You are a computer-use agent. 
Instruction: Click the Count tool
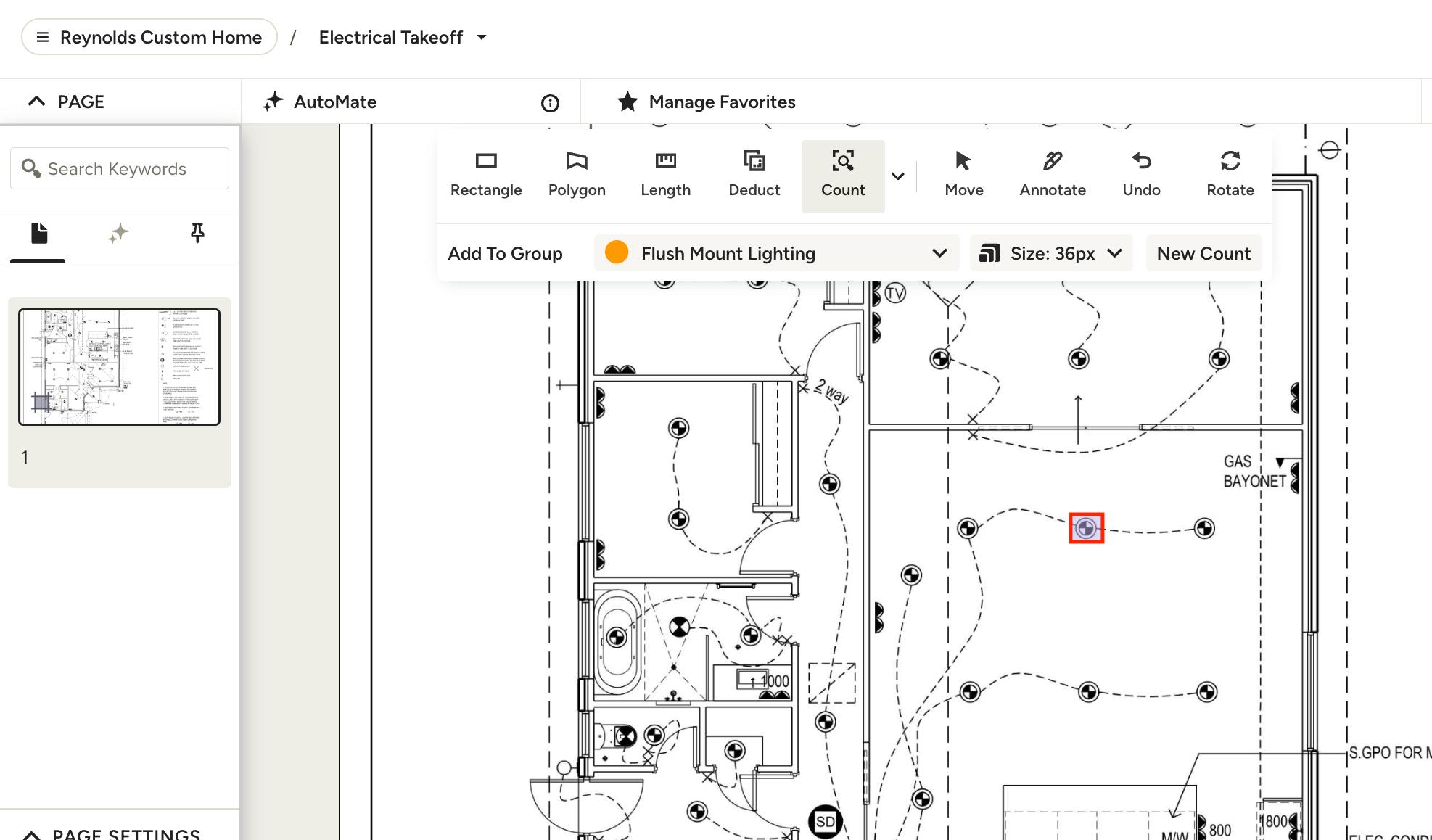click(x=842, y=175)
